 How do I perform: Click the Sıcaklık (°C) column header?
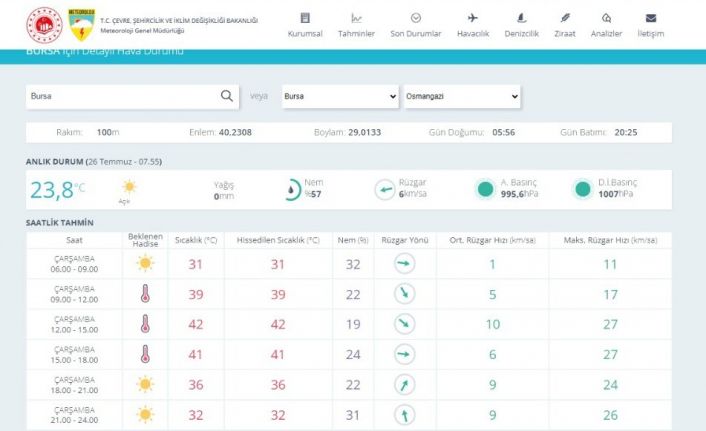coord(196,241)
